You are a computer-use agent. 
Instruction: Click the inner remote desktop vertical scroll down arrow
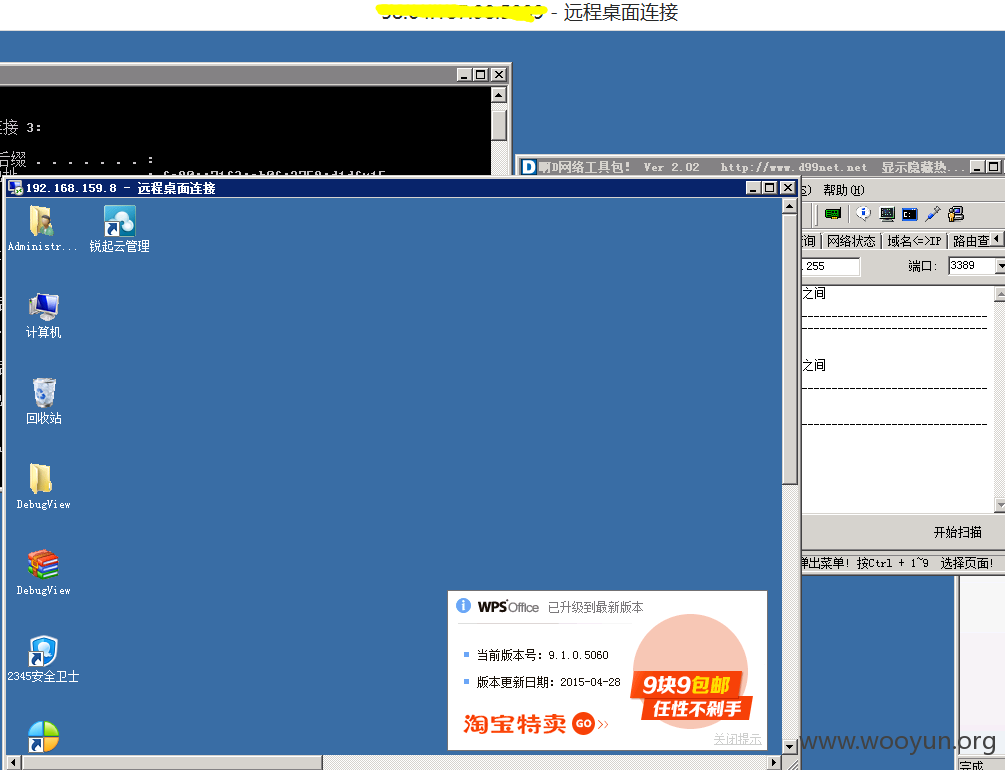(x=790, y=747)
